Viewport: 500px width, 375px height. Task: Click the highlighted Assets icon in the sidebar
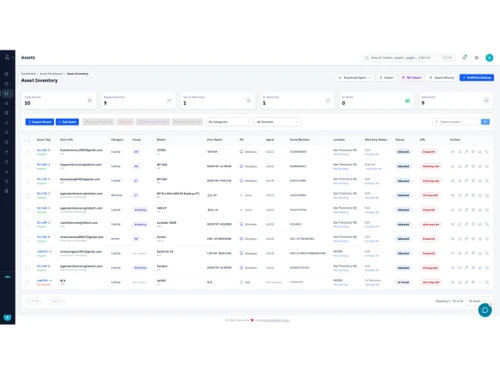pos(6,93)
